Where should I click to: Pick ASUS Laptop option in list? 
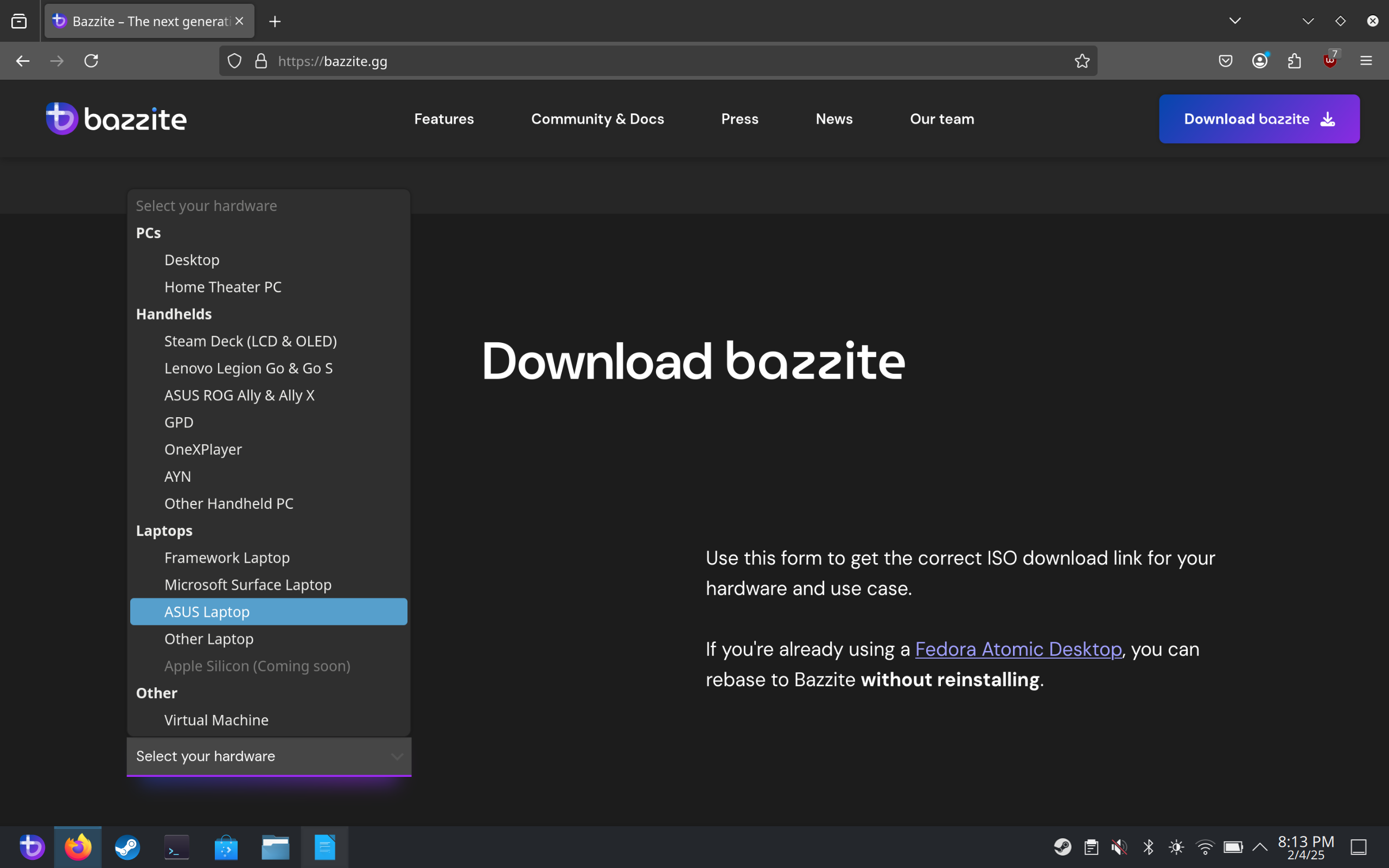(x=269, y=612)
